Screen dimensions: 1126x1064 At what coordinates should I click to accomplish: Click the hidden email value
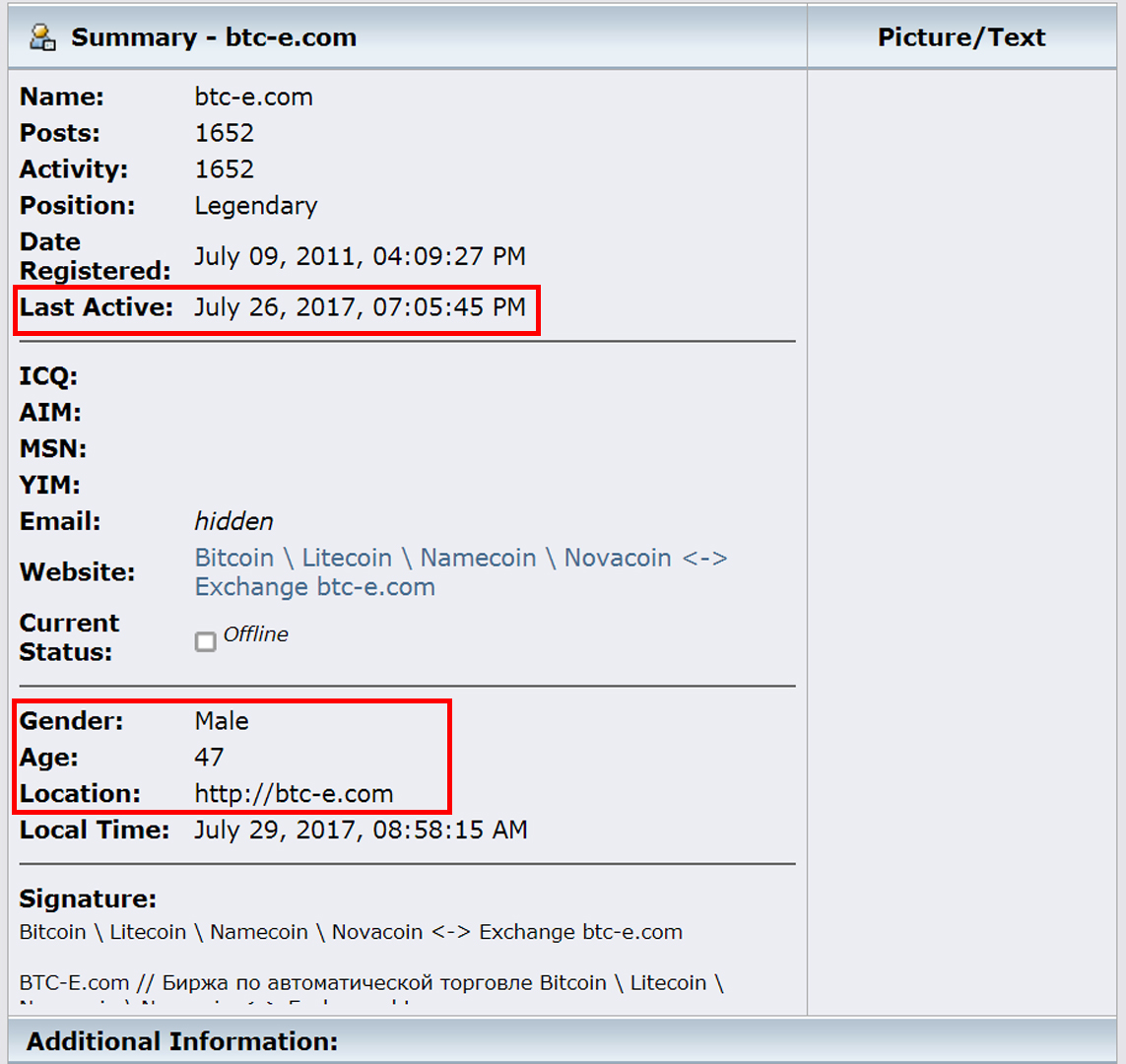pos(234,521)
